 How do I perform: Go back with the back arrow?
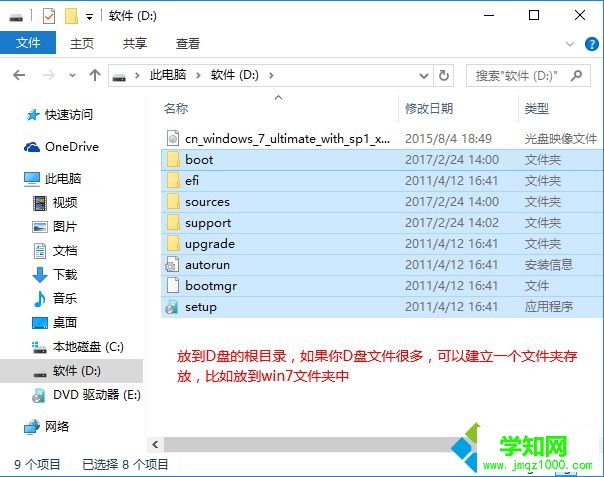(19, 75)
